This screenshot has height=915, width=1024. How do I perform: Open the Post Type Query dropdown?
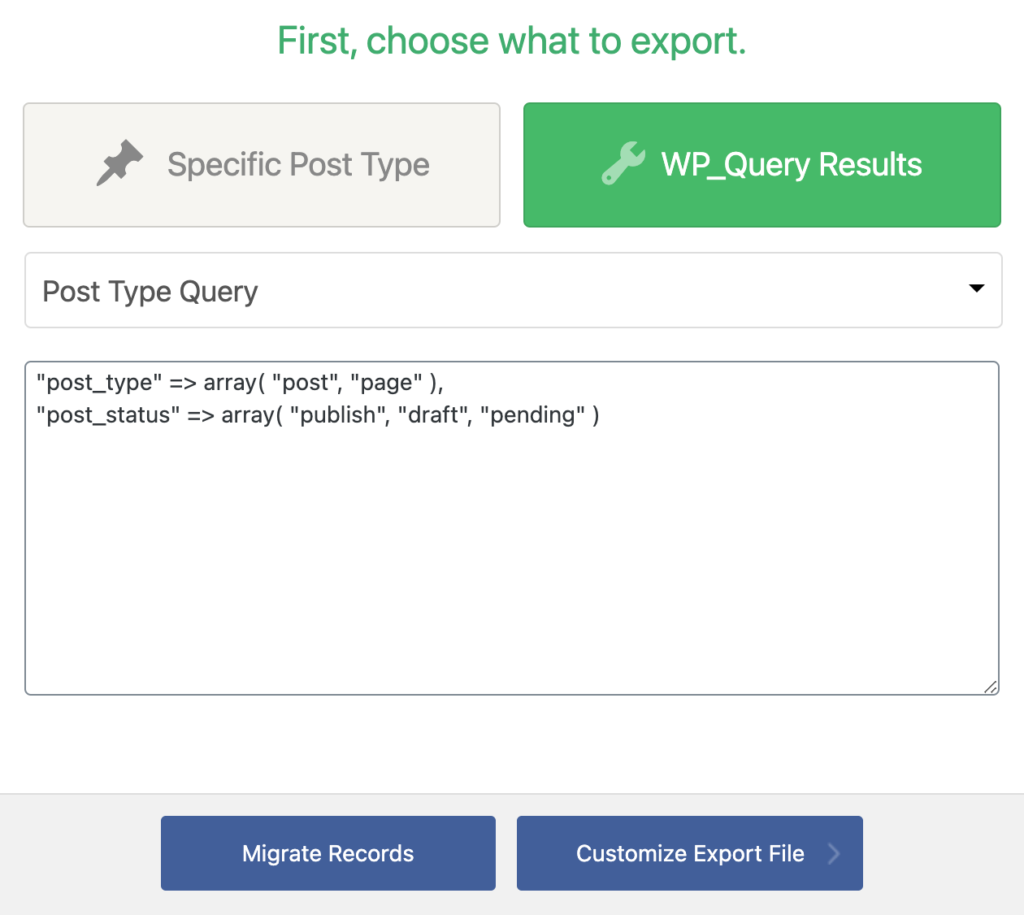(x=512, y=290)
